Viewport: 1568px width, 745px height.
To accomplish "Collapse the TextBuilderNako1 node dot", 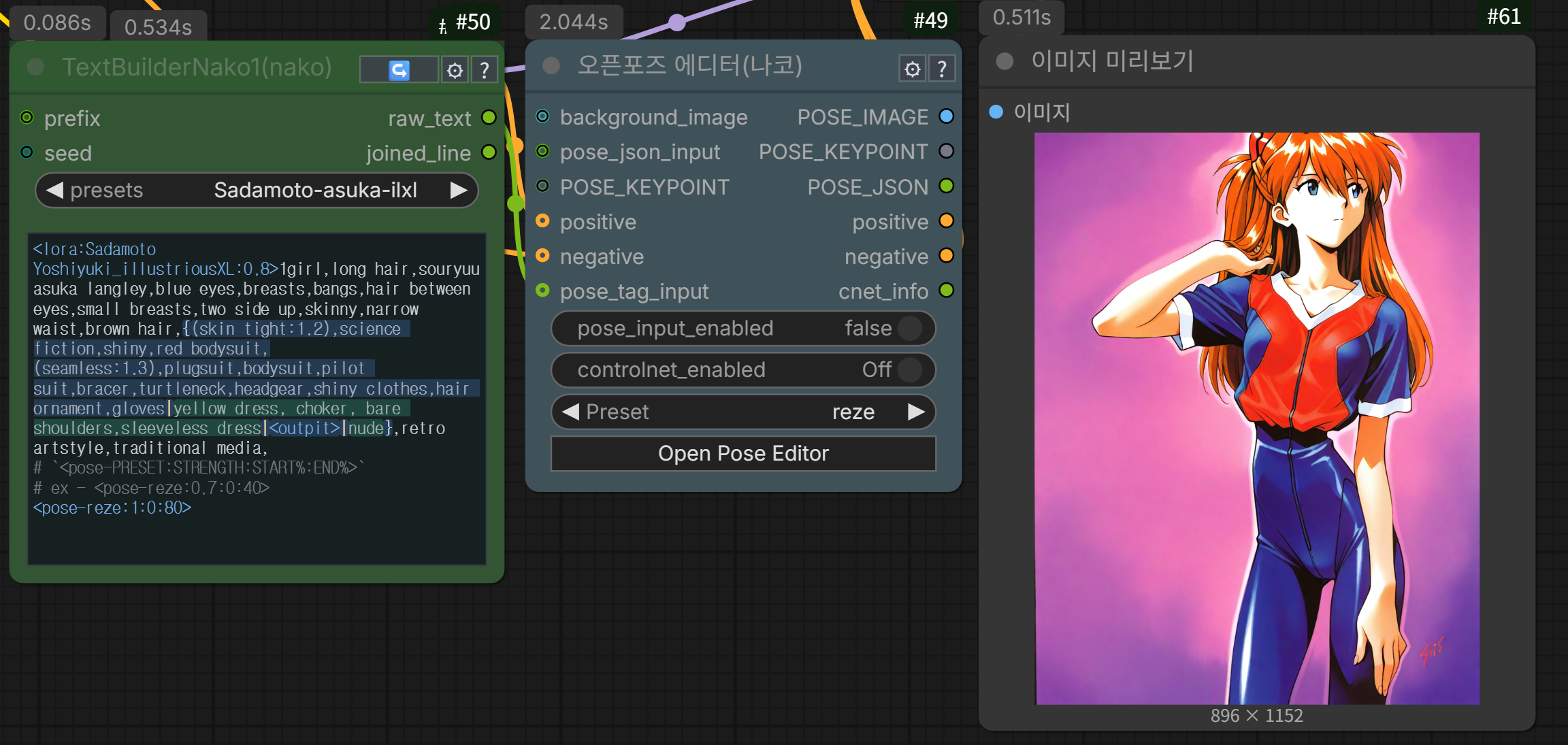I will tap(35, 67).
